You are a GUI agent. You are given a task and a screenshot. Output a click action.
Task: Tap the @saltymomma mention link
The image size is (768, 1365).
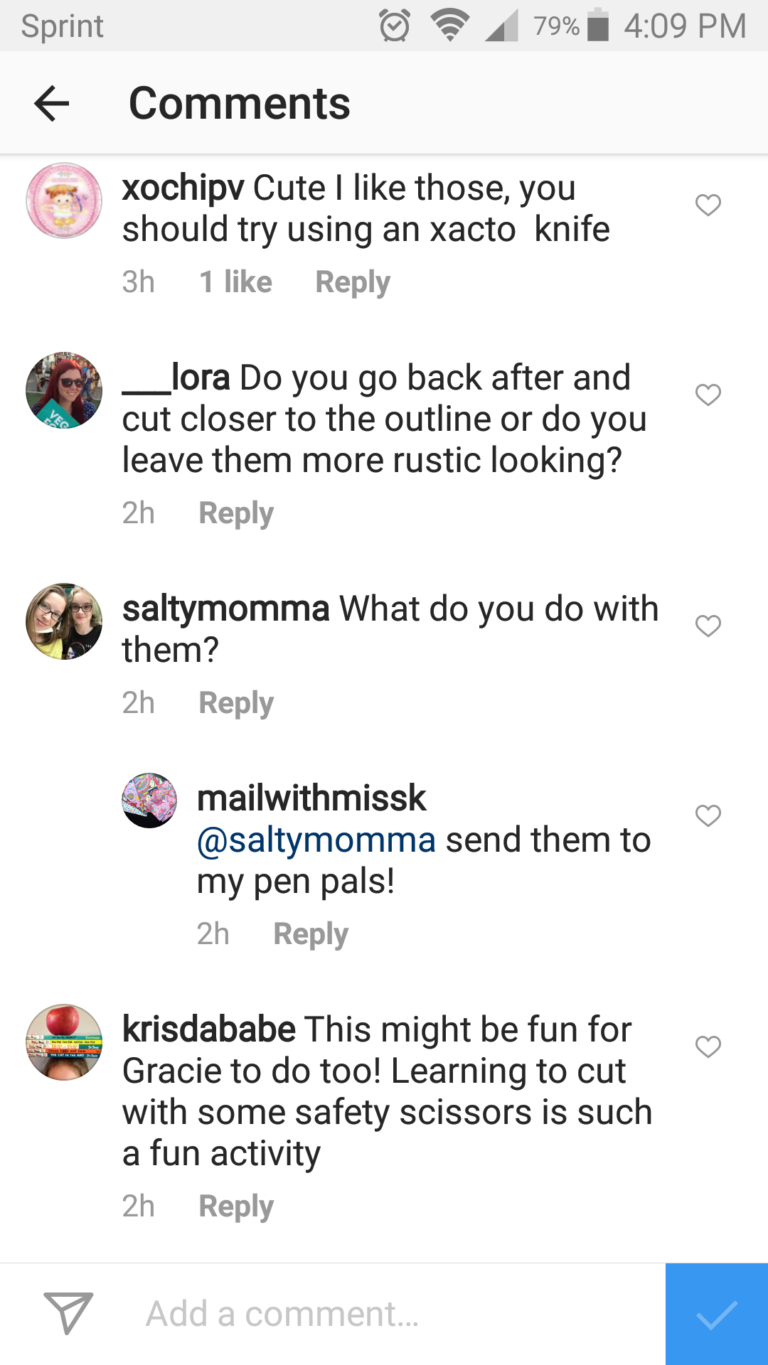click(x=316, y=840)
